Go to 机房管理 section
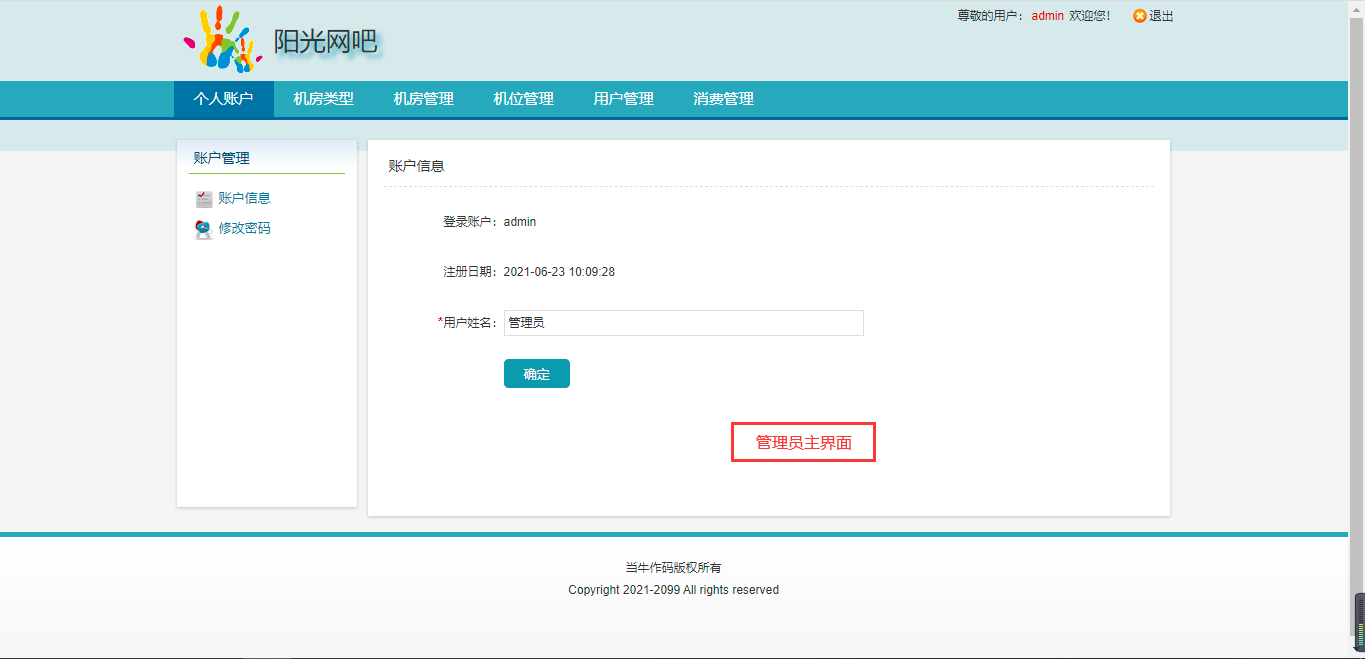This screenshot has width=1365, height=659. [424, 99]
